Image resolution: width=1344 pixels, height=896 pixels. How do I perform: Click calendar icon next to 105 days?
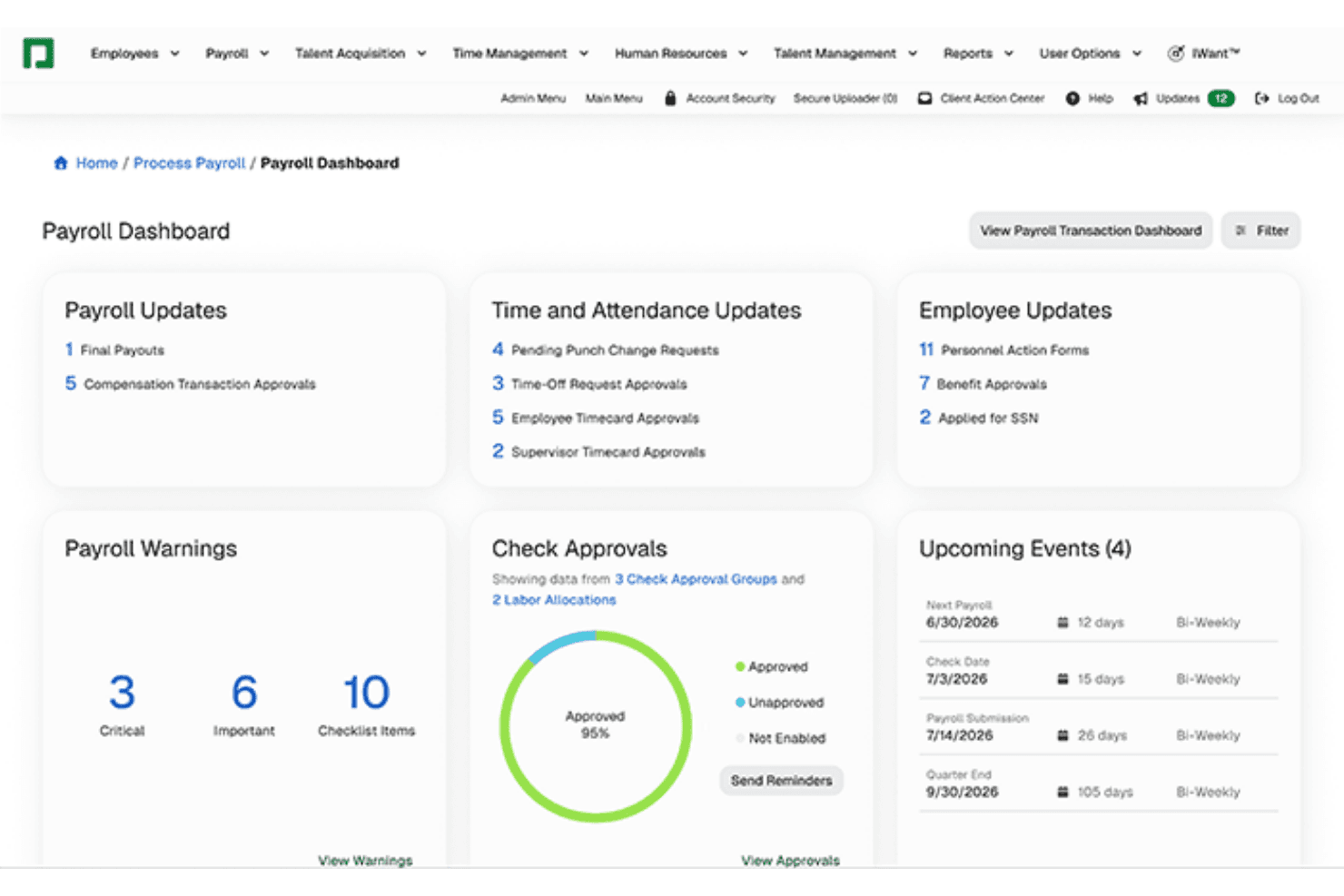[1062, 792]
